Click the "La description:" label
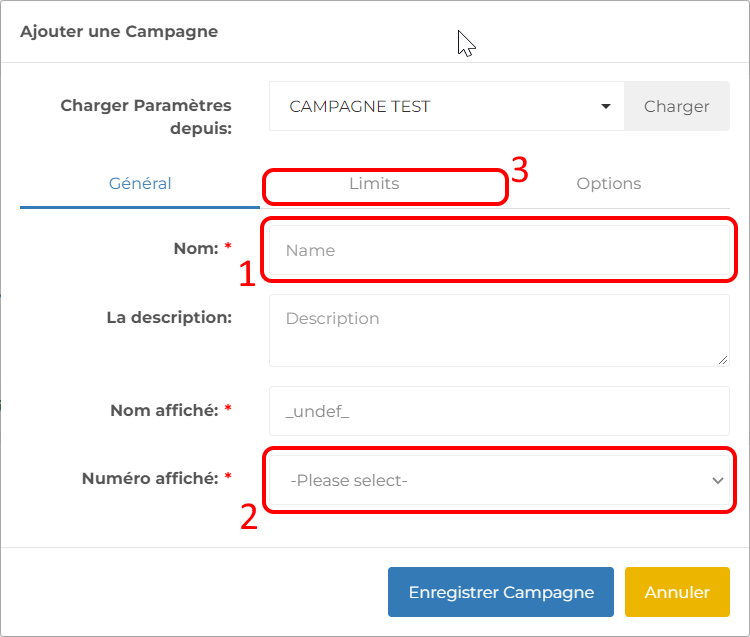Screen dimensions: 750x637 pyautogui.click(x=169, y=318)
